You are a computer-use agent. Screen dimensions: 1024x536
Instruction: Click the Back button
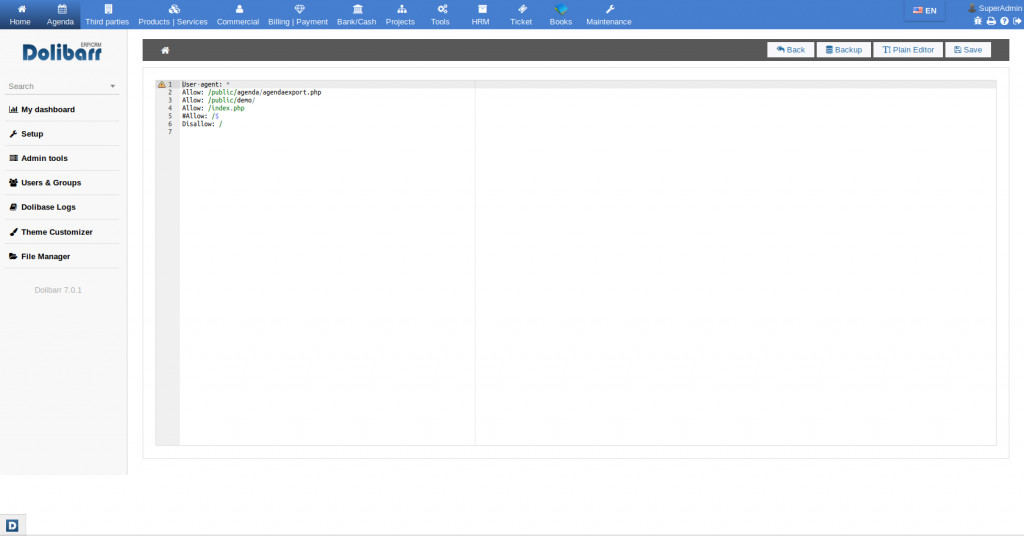[790, 50]
